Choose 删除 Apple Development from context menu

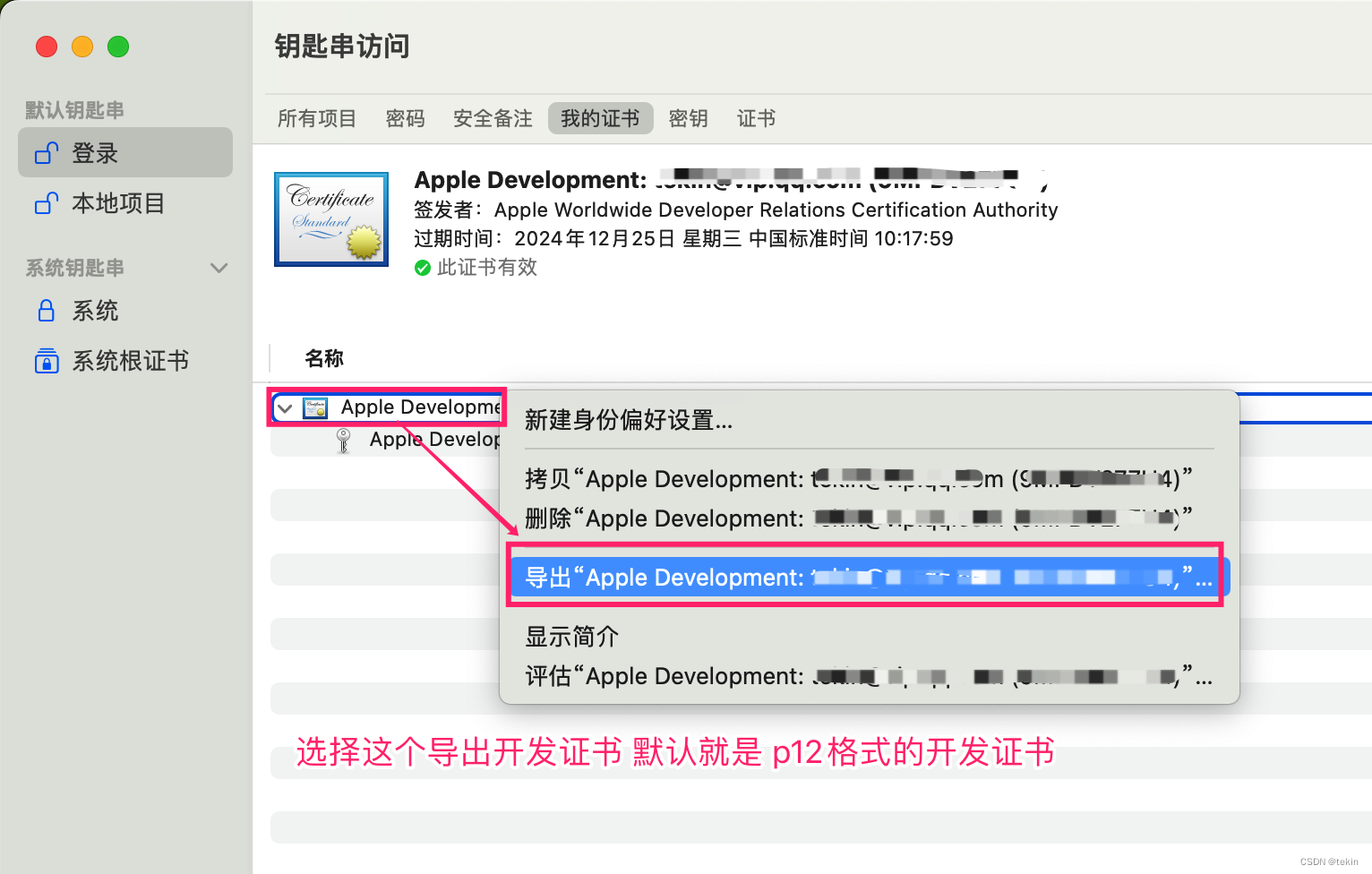click(x=869, y=518)
